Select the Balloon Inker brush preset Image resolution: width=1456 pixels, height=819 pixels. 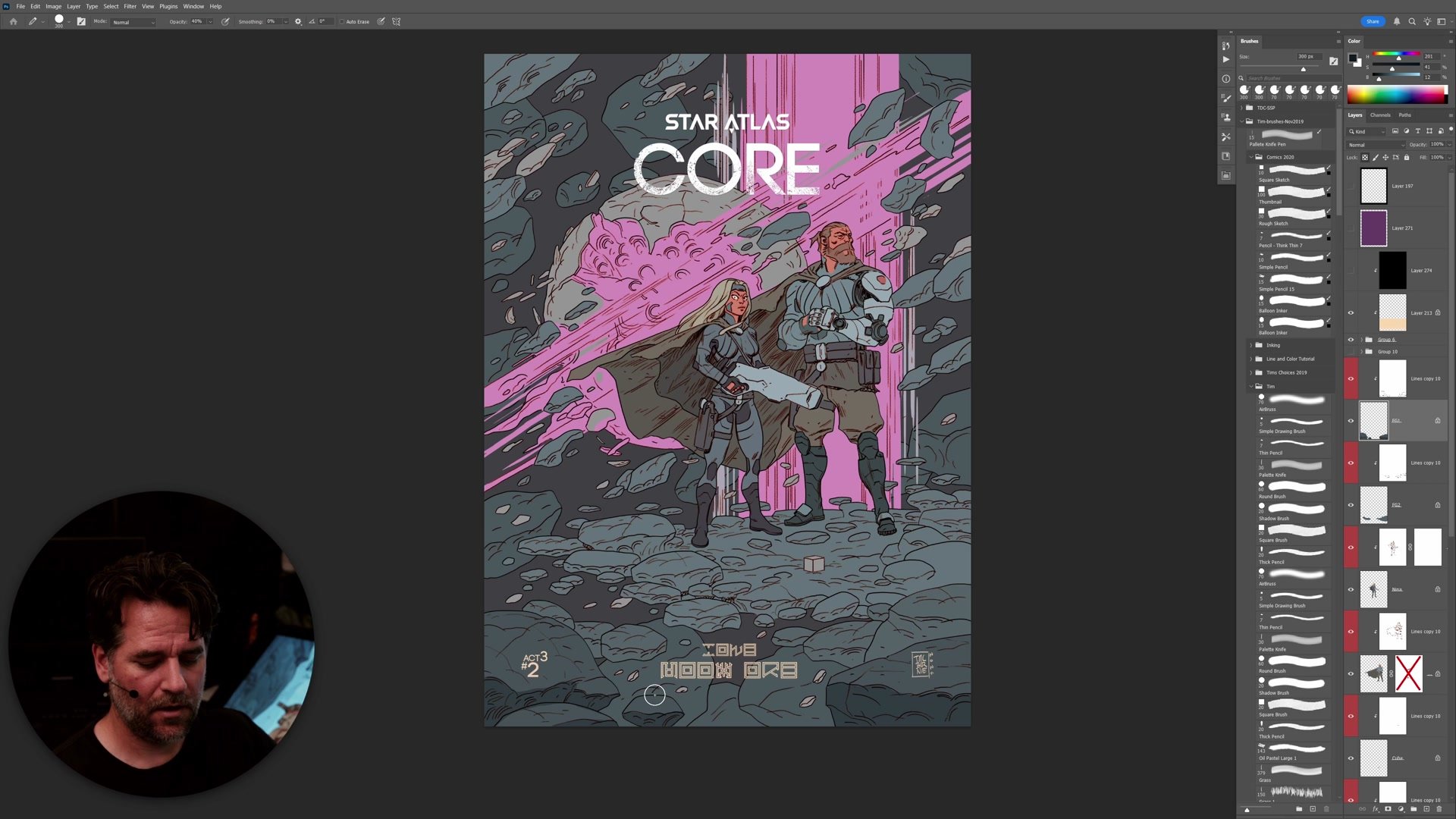click(x=1293, y=302)
